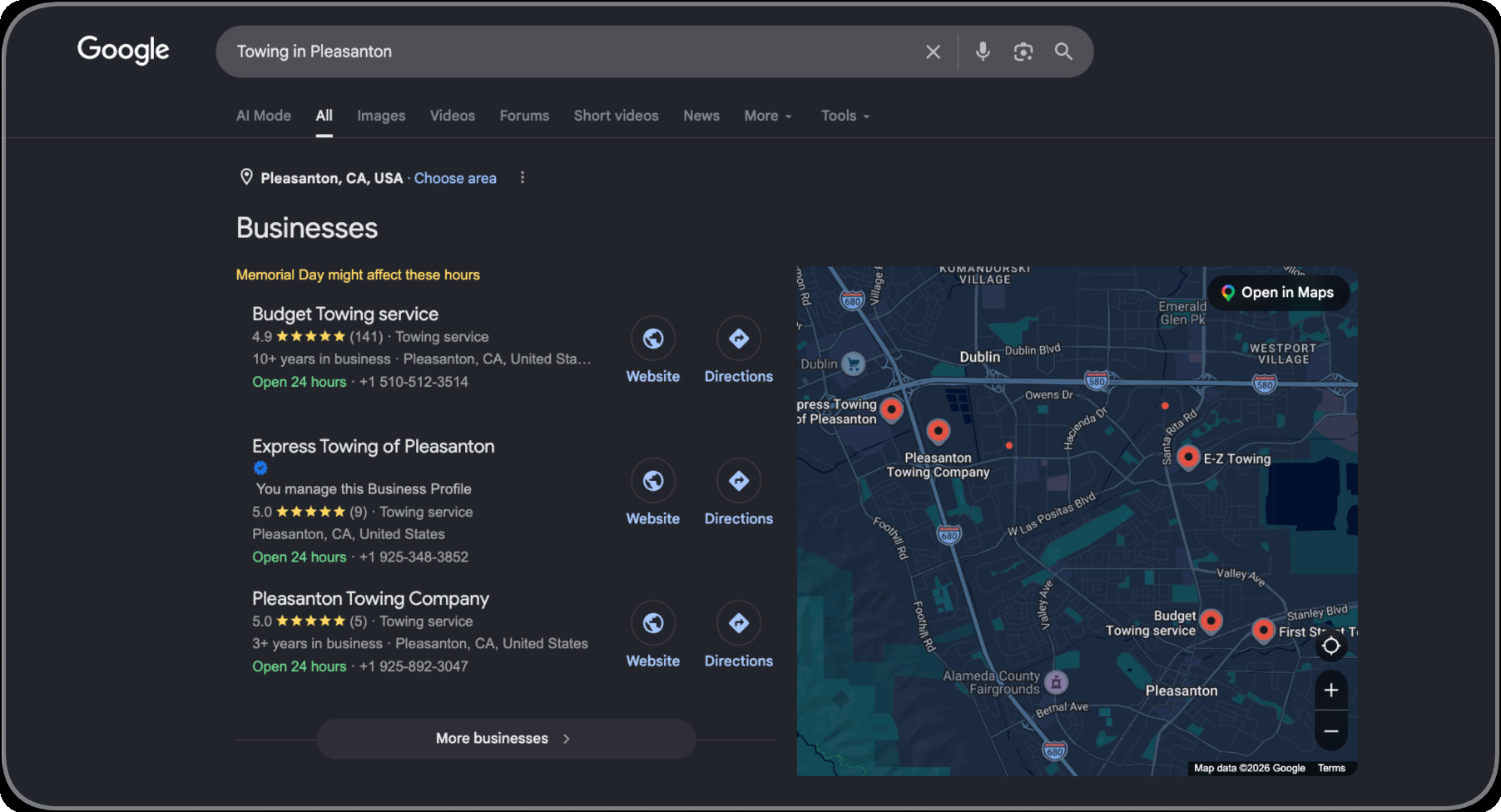1501x812 pixels.
Task: Select the All results tab
Action: click(x=324, y=116)
